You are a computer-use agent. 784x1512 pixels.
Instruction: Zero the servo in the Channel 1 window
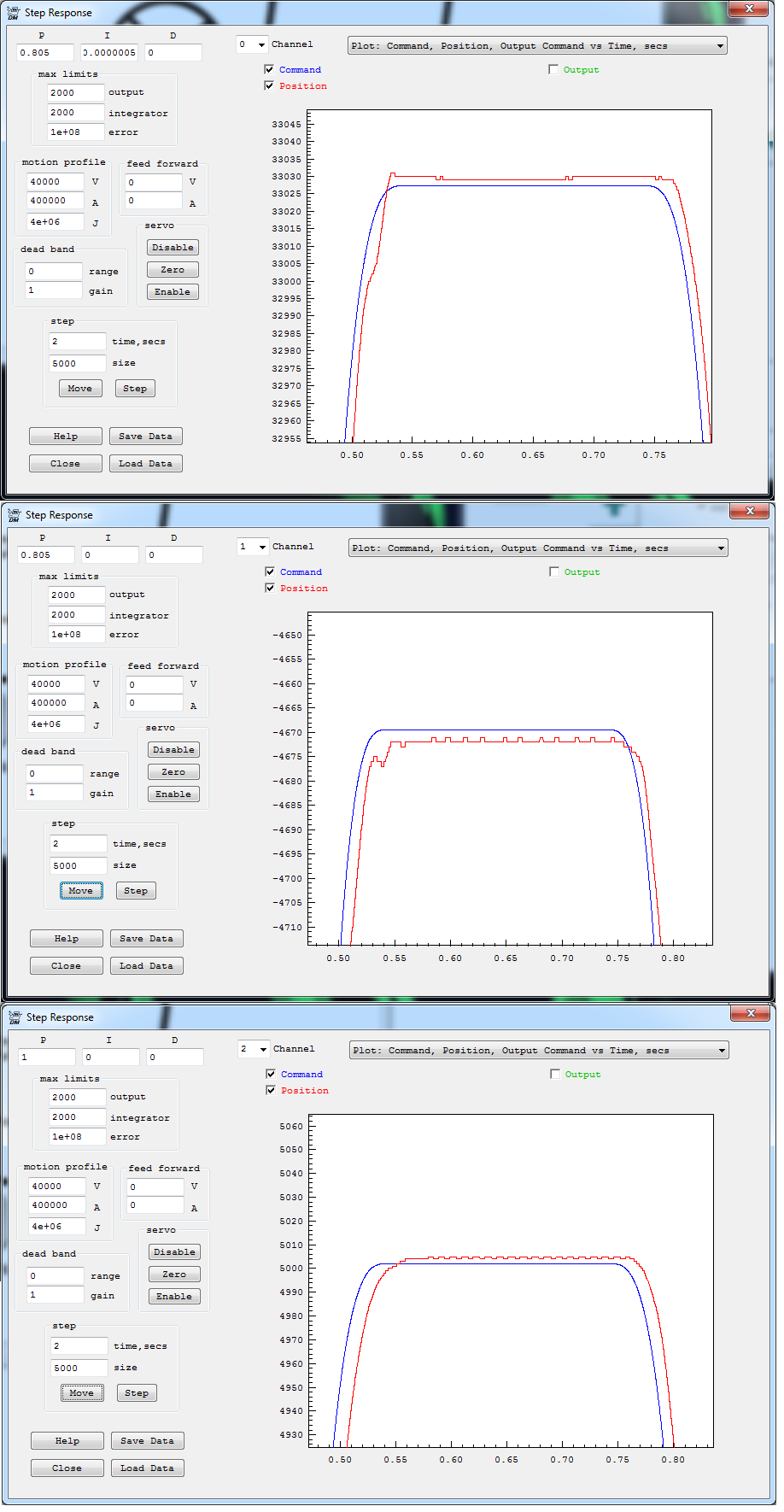coord(173,772)
